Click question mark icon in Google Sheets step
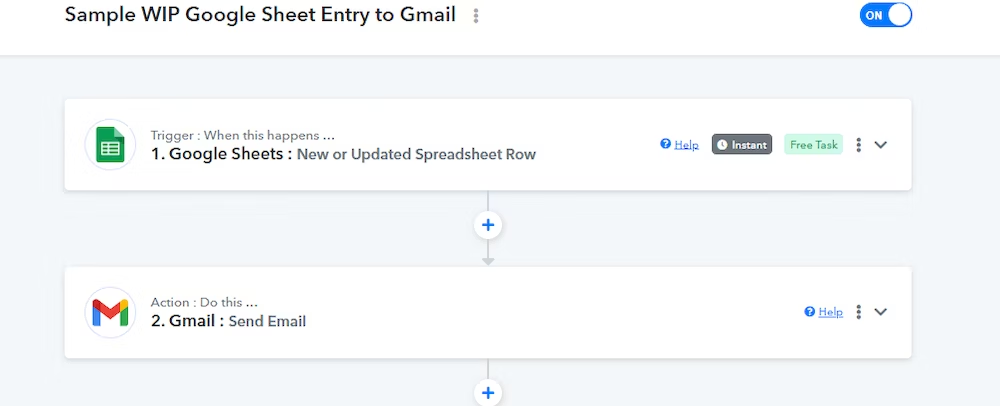This screenshot has height=406, width=1000. click(x=665, y=145)
